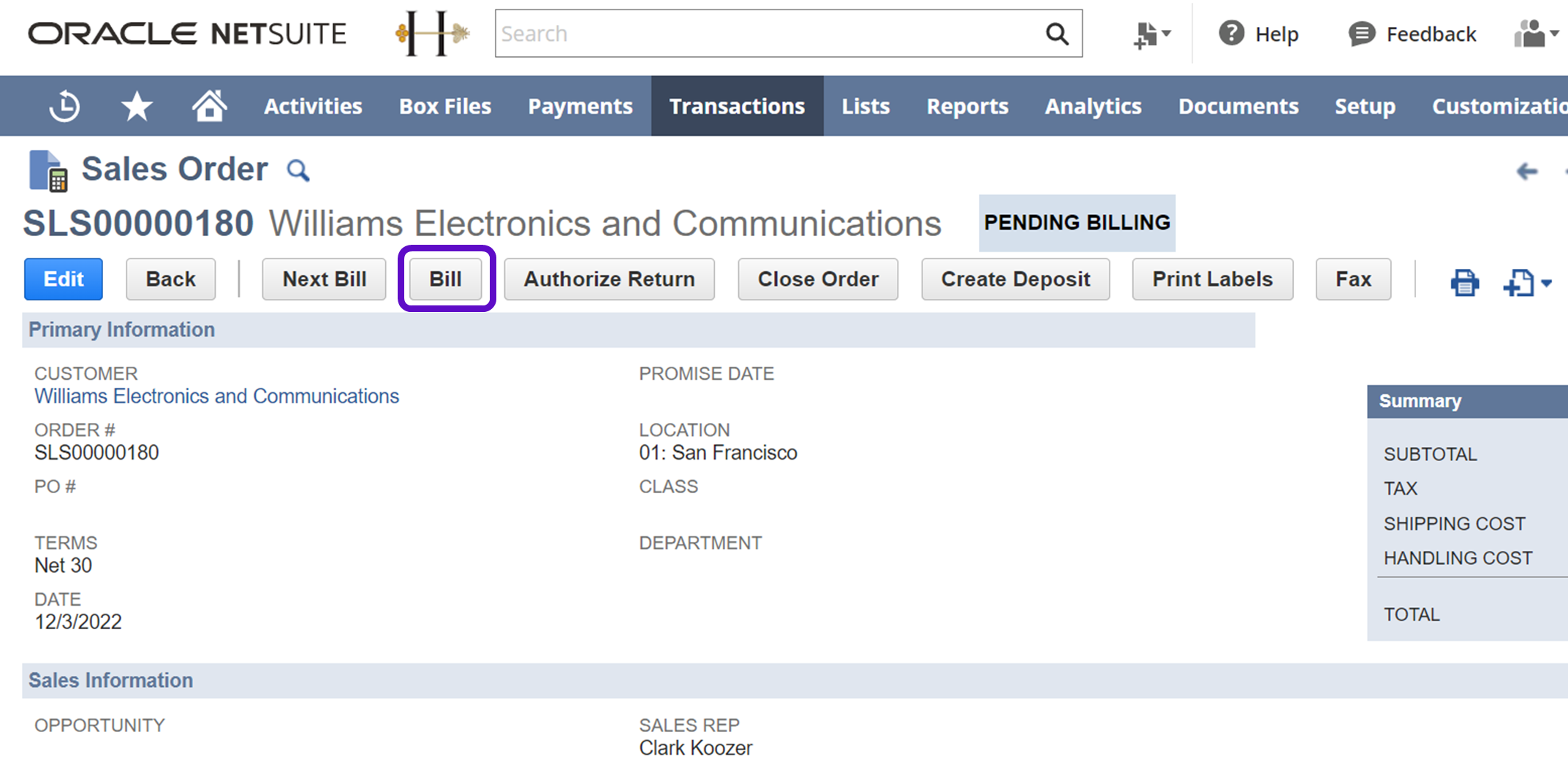Expand the new document actions dropdown arrow
Image resolution: width=1568 pixels, height=765 pixels.
[1546, 283]
